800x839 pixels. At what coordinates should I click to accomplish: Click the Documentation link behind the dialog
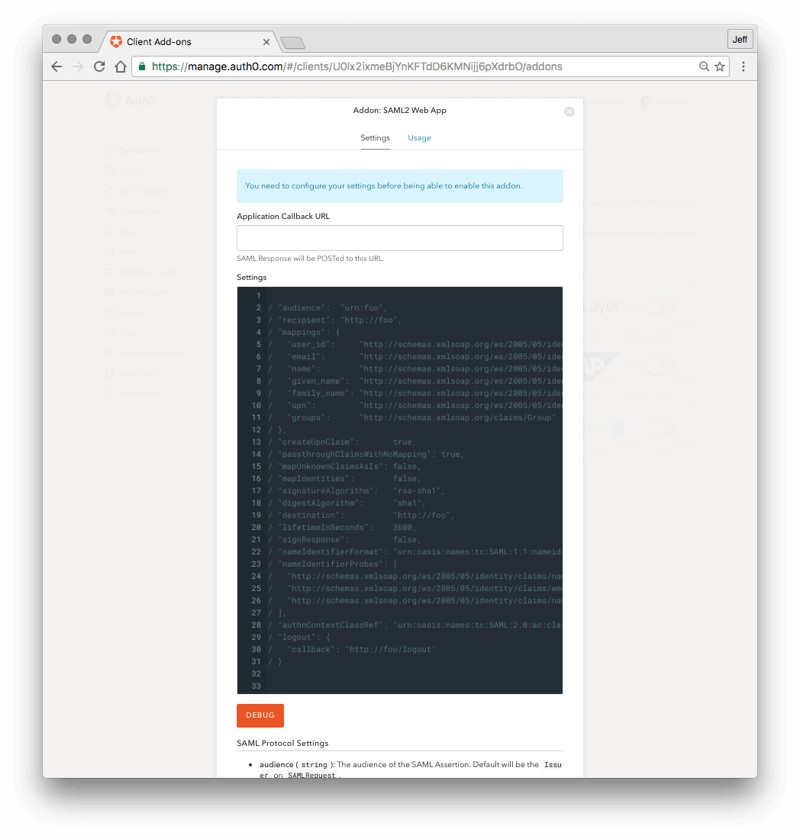604,101
